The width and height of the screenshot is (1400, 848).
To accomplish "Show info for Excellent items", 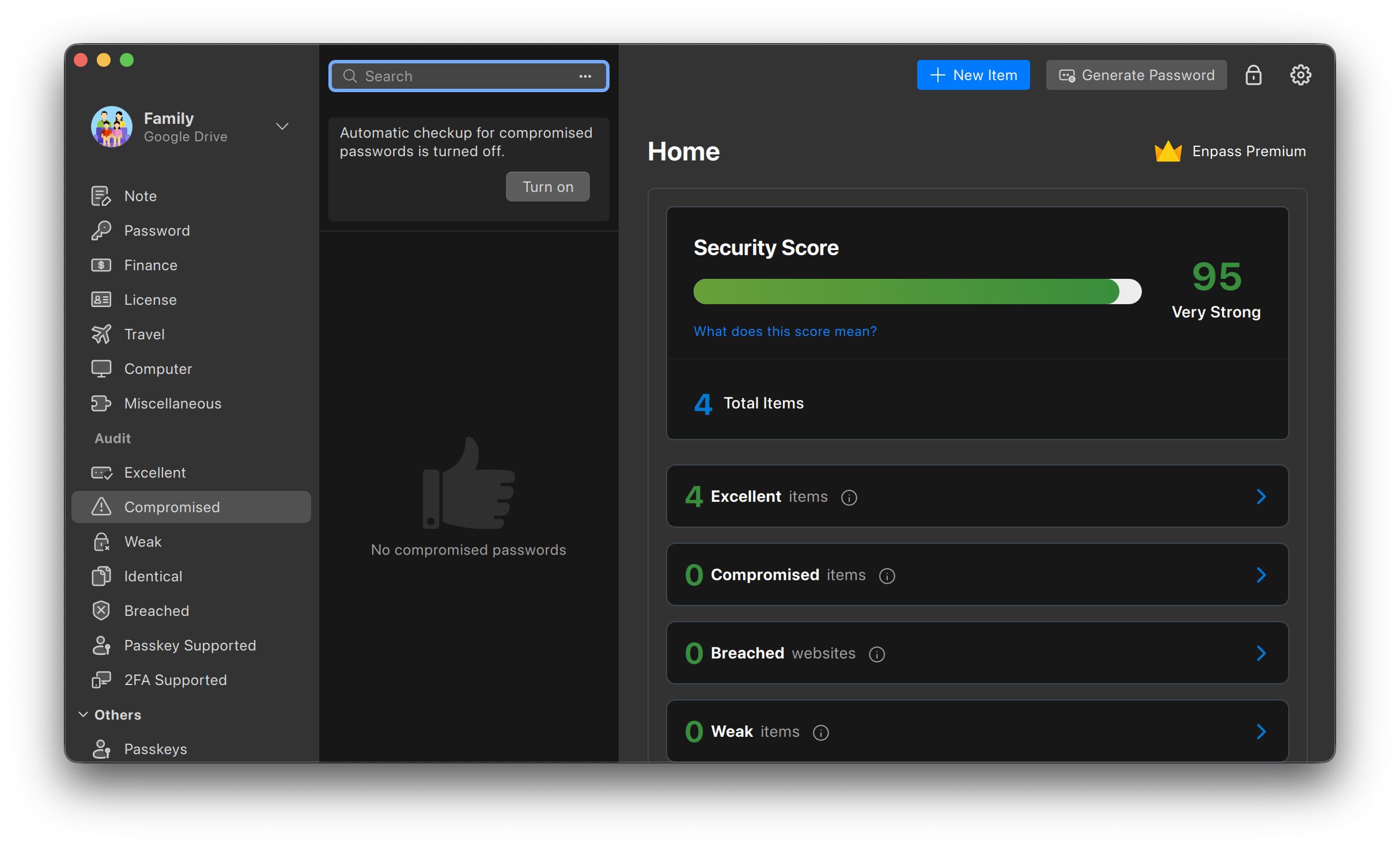I will 849,497.
